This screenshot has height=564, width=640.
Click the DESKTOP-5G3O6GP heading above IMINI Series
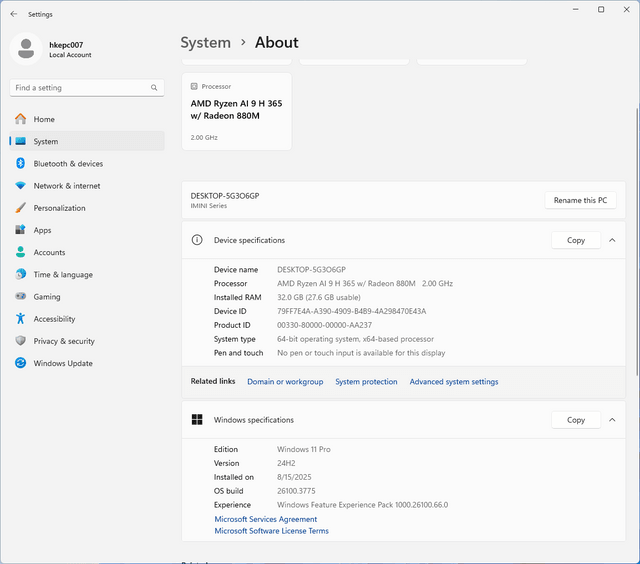[x=225, y=196]
